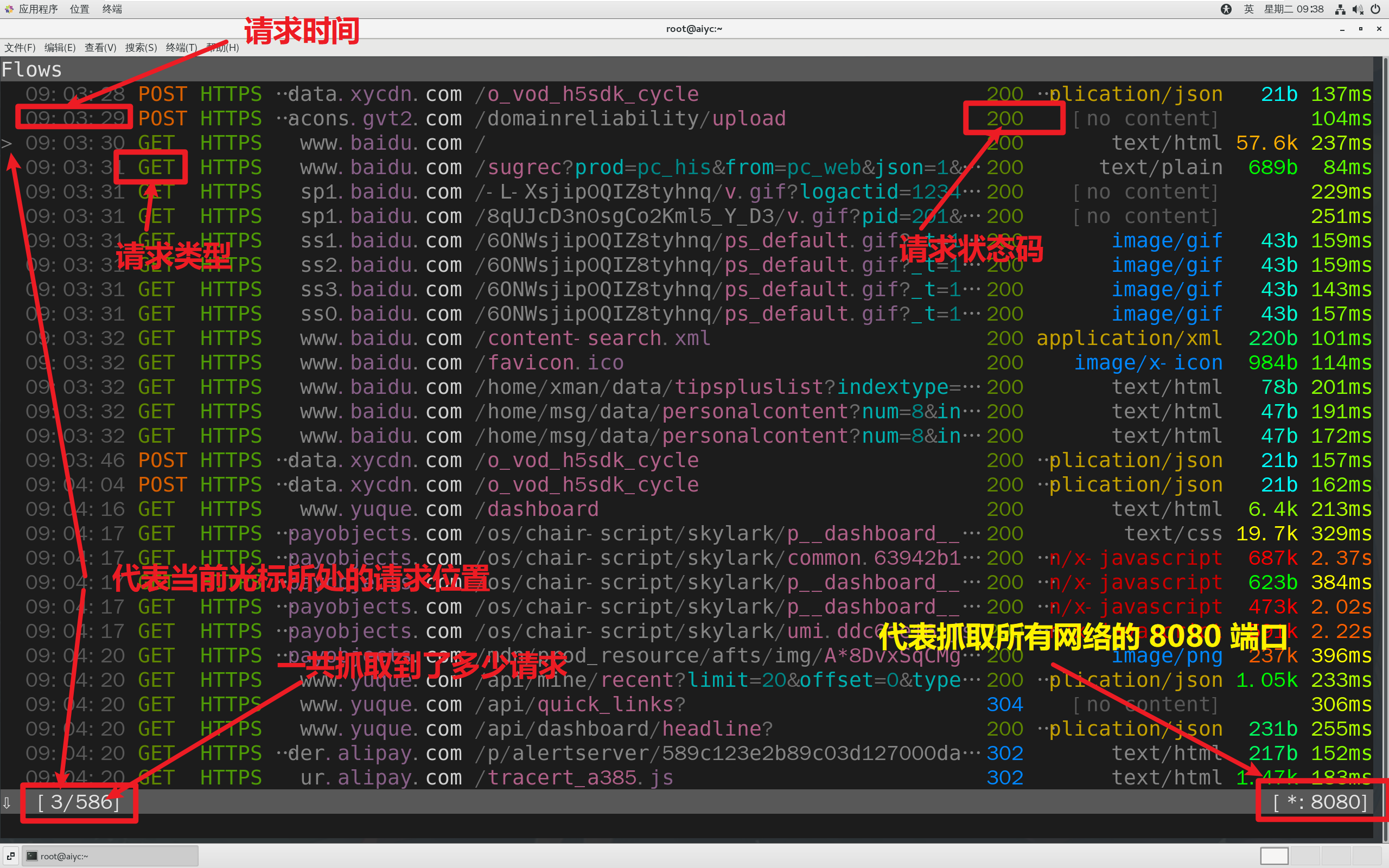Select the sp1.baidu.com v.gif?pid flow
This screenshot has width=1389, height=868.
pos(686,216)
